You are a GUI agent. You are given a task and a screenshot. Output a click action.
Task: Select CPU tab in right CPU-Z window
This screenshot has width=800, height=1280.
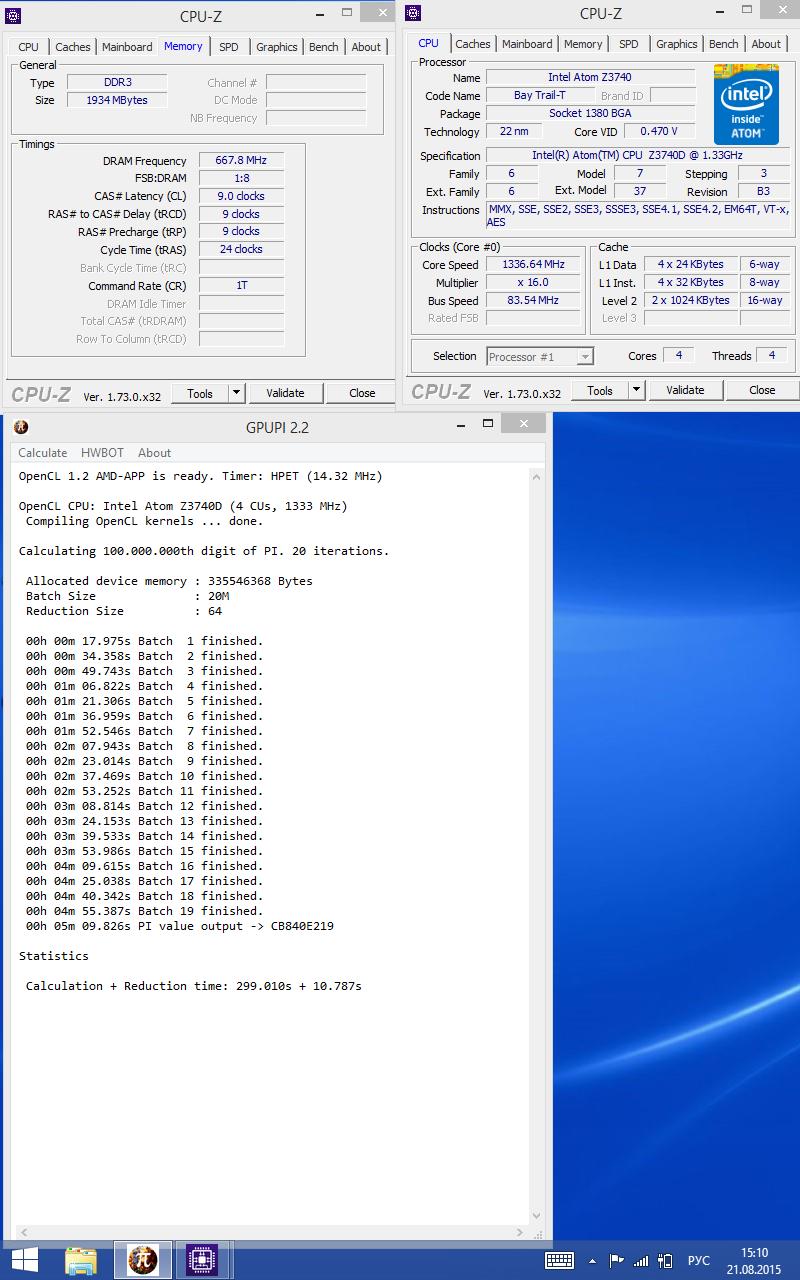point(428,43)
